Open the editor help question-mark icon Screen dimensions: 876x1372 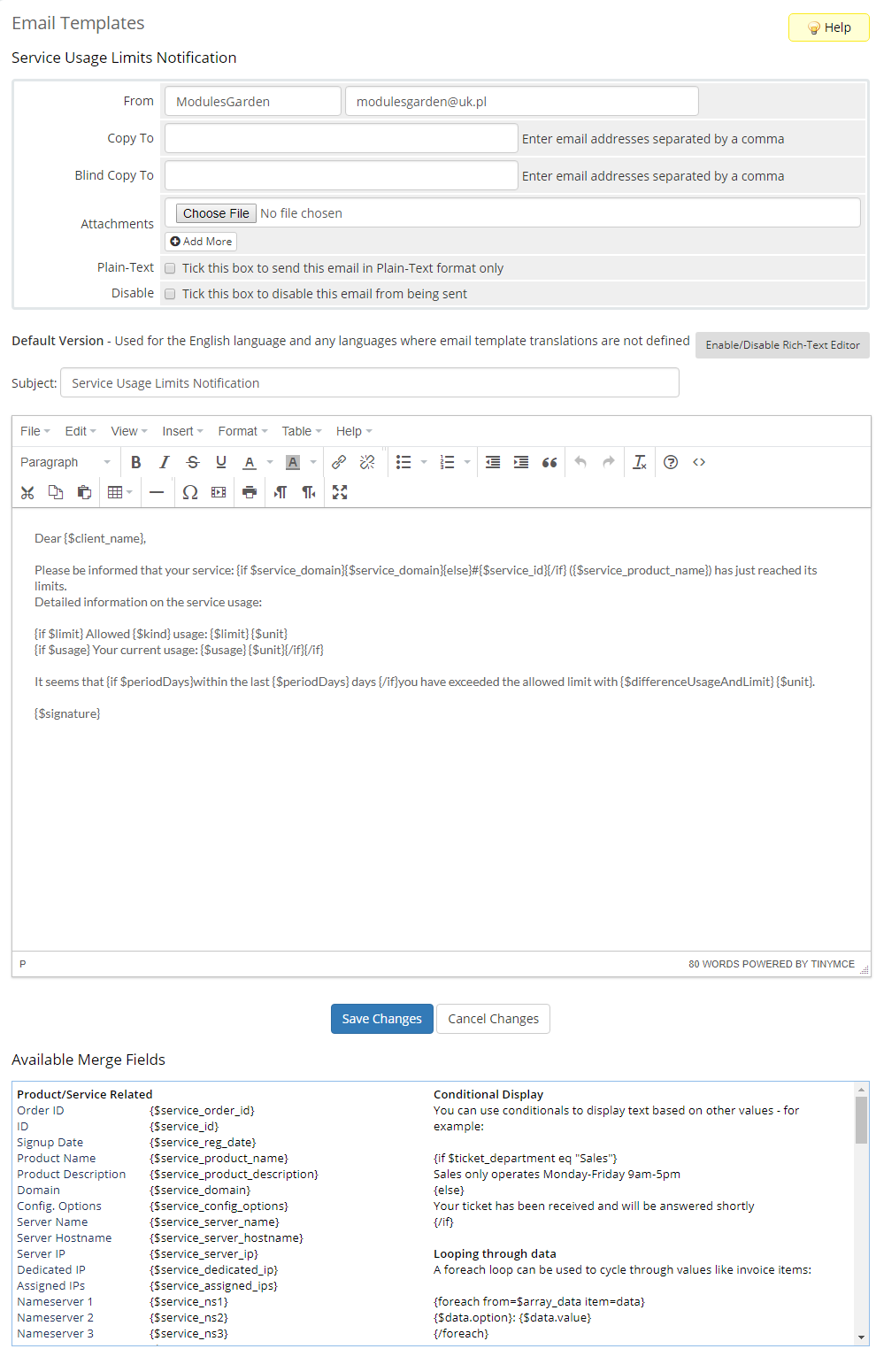(x=671, y=462)
